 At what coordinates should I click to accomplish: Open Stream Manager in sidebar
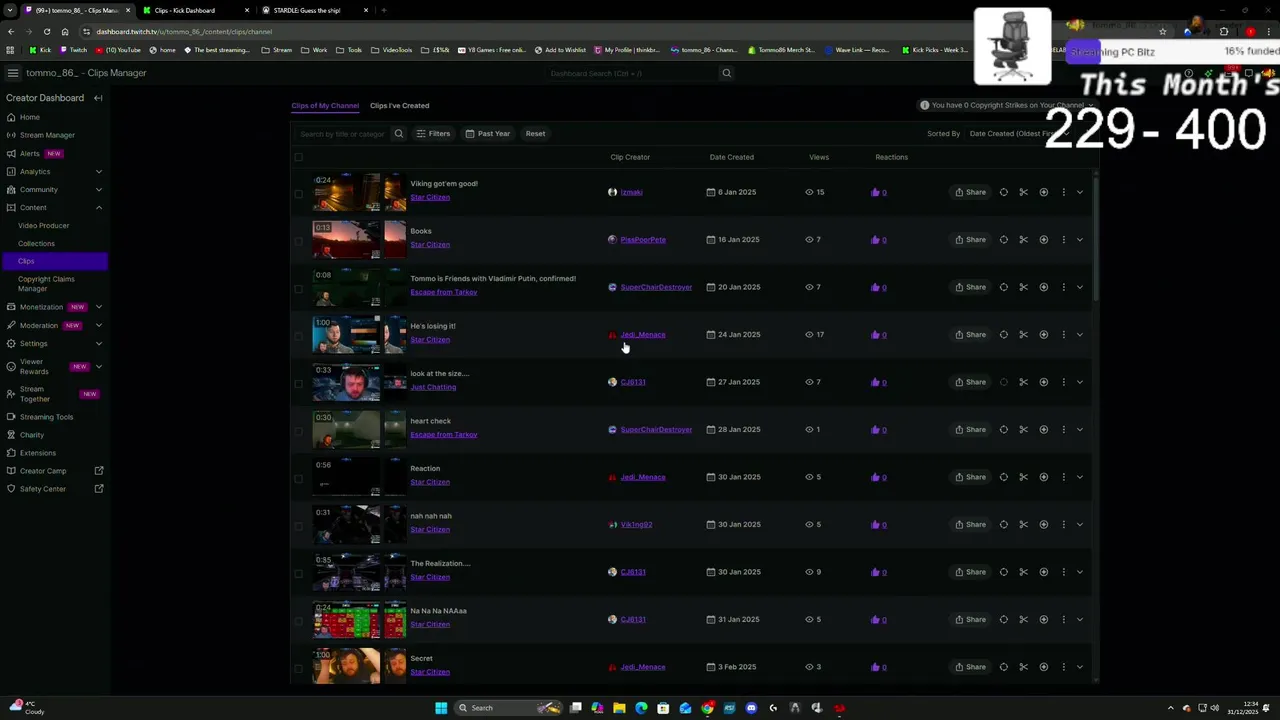pos(47,135)
